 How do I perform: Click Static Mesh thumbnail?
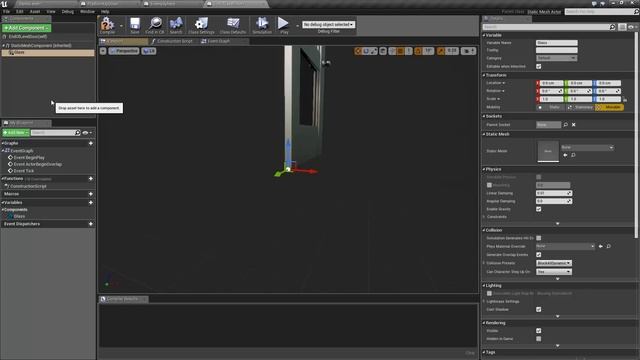[548, 151]
